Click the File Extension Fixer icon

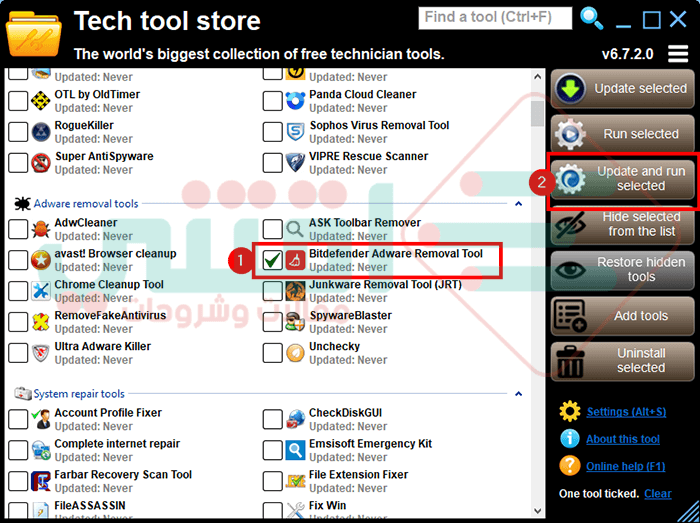click(295, 481)
